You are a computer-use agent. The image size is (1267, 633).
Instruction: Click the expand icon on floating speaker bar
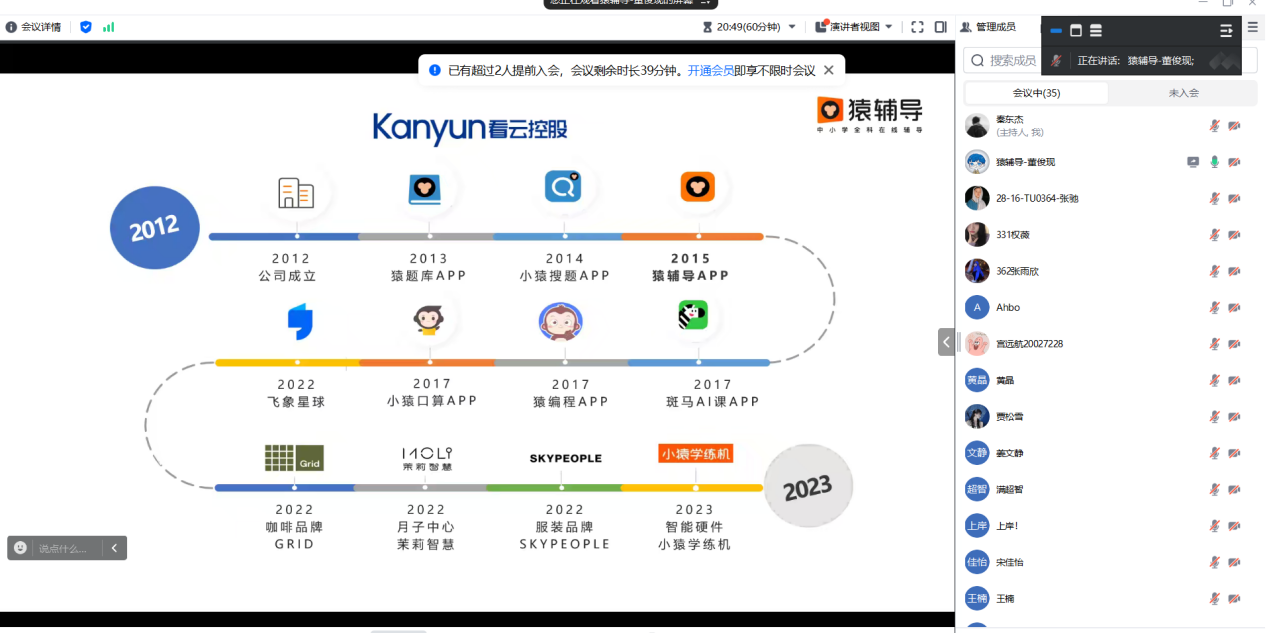tap(1226, 31)
